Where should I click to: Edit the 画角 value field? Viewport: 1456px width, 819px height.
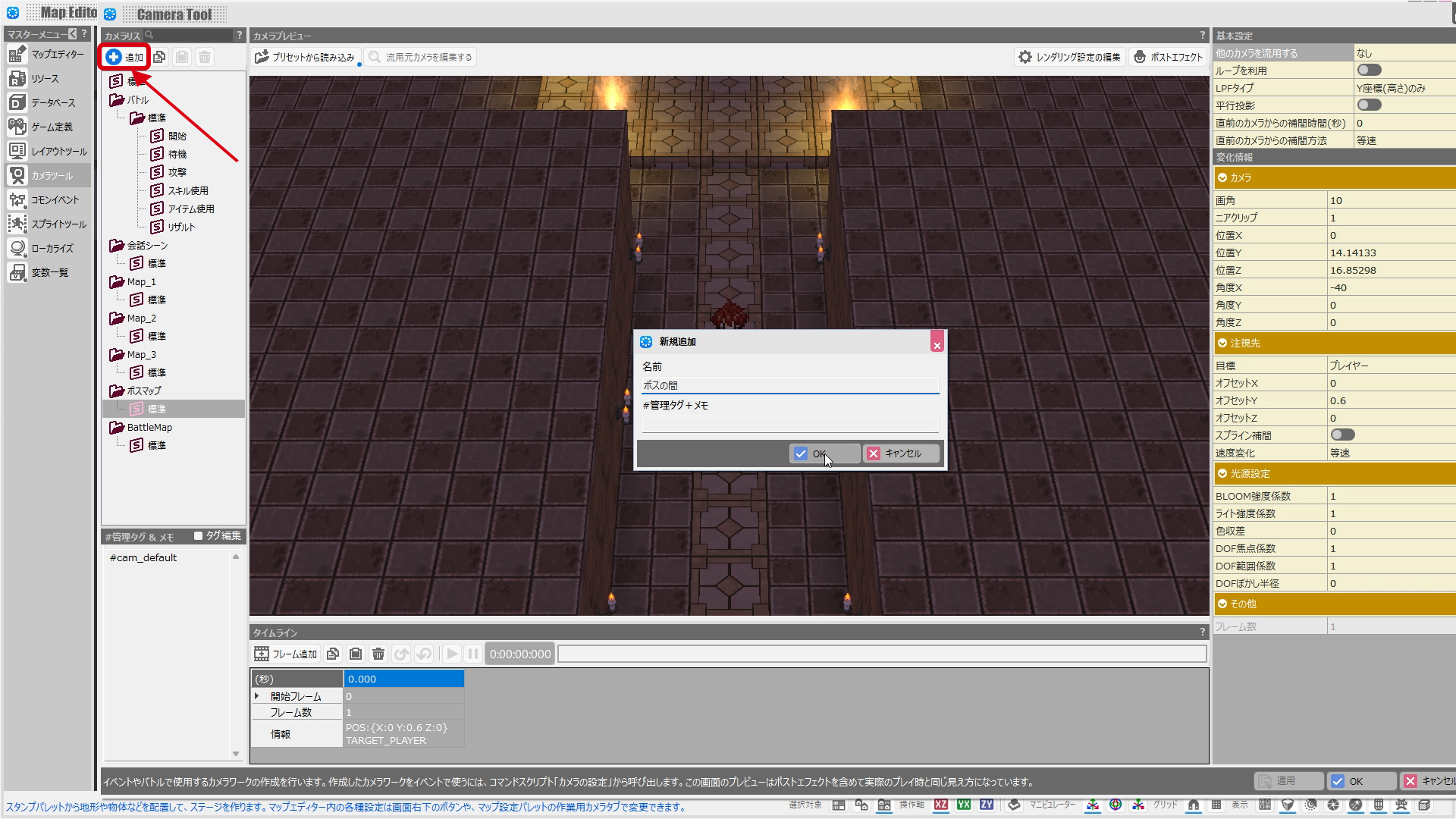pos(1392,200)
